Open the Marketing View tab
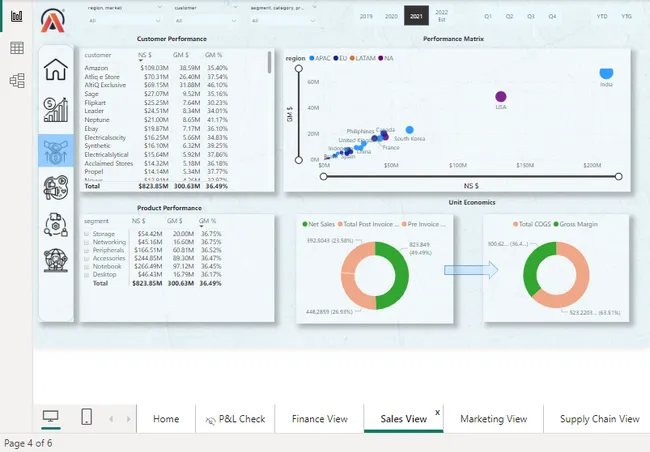Image resolution: width=650 pixels, height=452 pixels. (493, 419)
